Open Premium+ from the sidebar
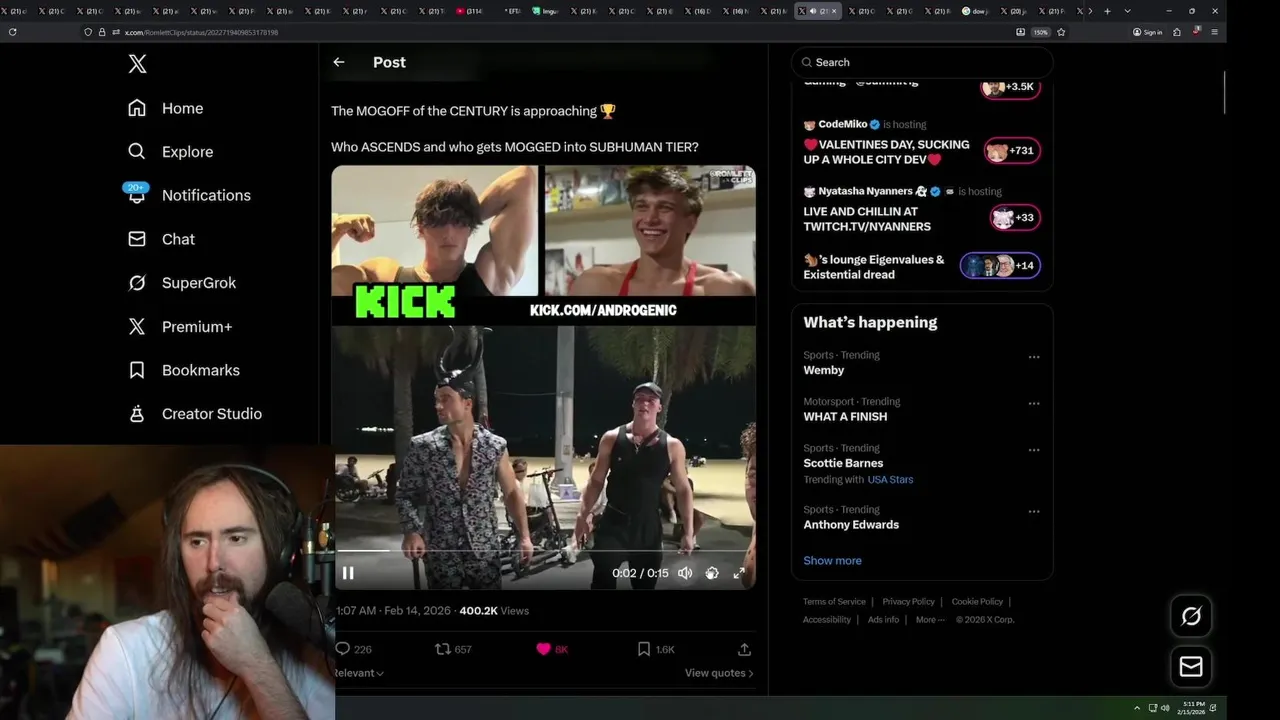1280x720 pixels. (180, 327)
